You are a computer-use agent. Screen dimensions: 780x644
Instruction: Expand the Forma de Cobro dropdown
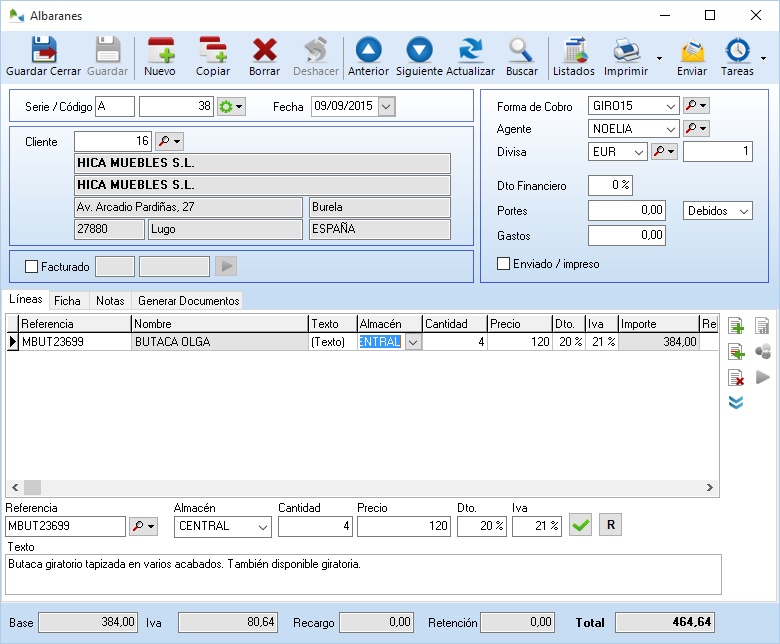669,106
